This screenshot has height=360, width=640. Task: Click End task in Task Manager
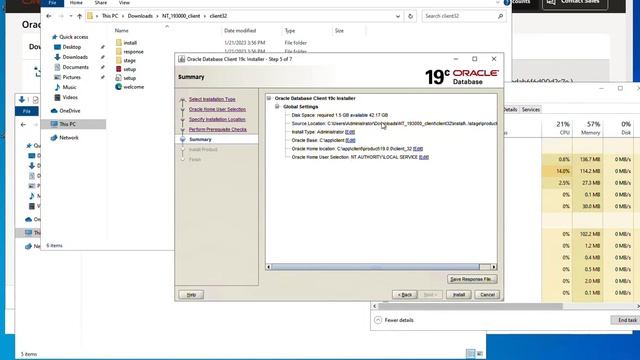[x=627, y=320]
